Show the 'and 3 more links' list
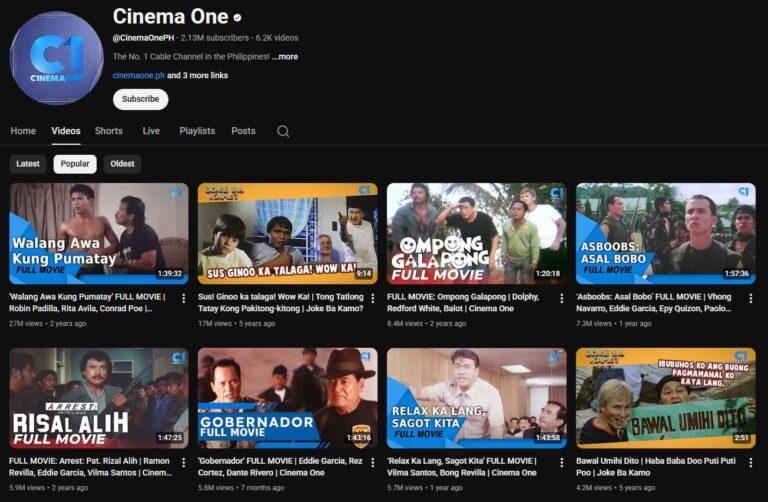The width and height of the screenshot is (768, 502). point(197,75)
